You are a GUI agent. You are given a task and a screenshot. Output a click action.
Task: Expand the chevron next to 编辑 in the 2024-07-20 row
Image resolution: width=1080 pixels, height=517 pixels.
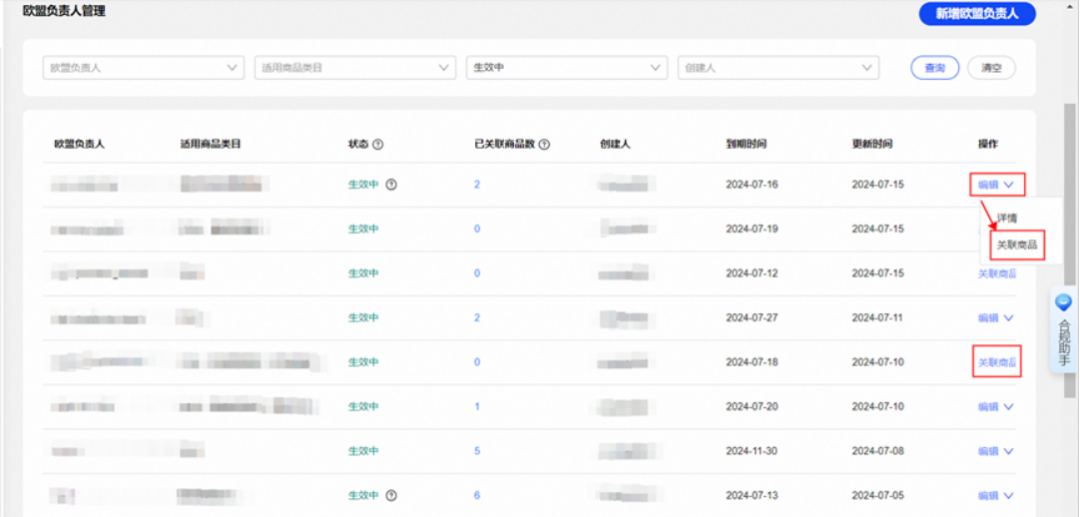(x=1009, y=407)
